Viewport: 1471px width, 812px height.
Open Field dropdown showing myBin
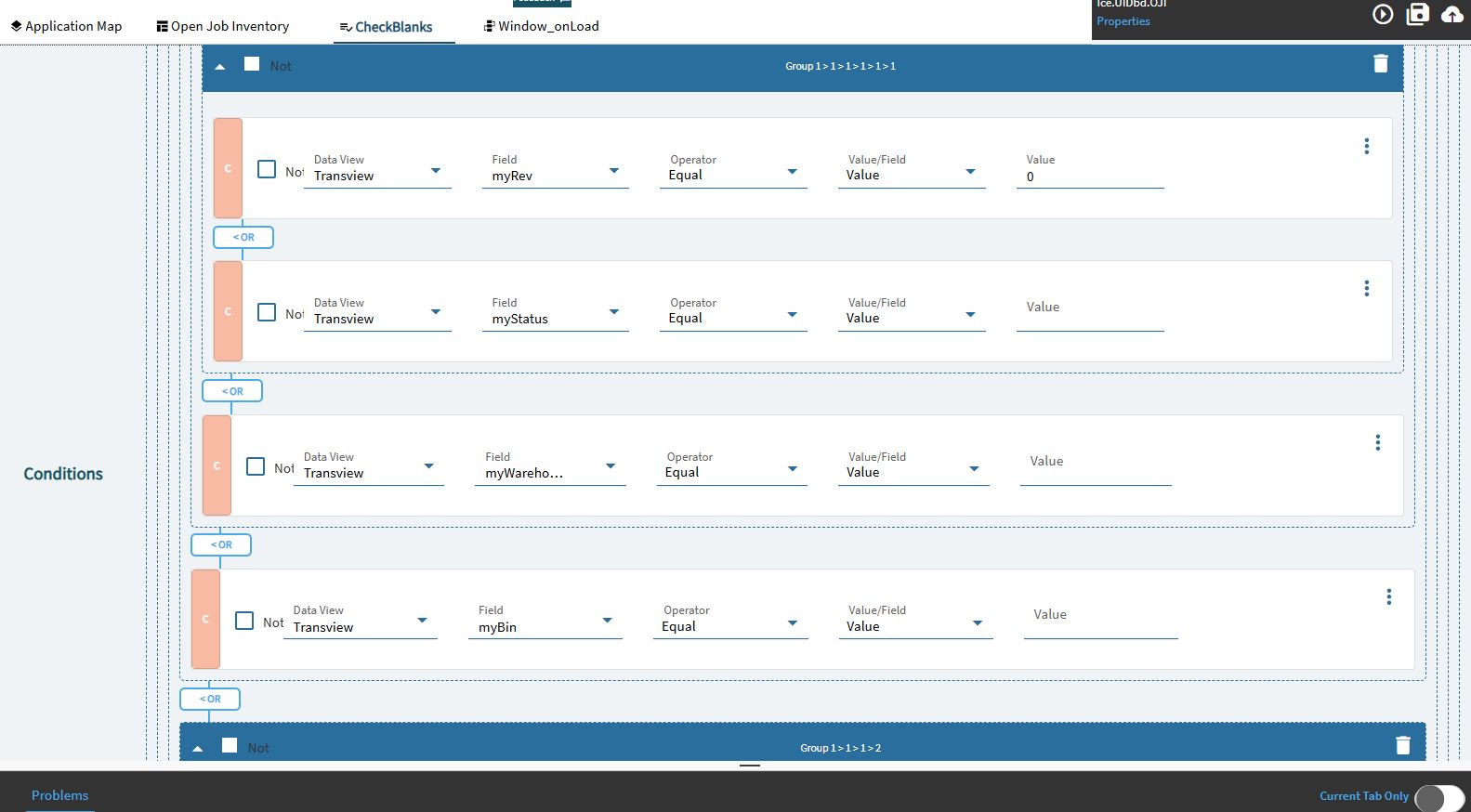(545, 621)
